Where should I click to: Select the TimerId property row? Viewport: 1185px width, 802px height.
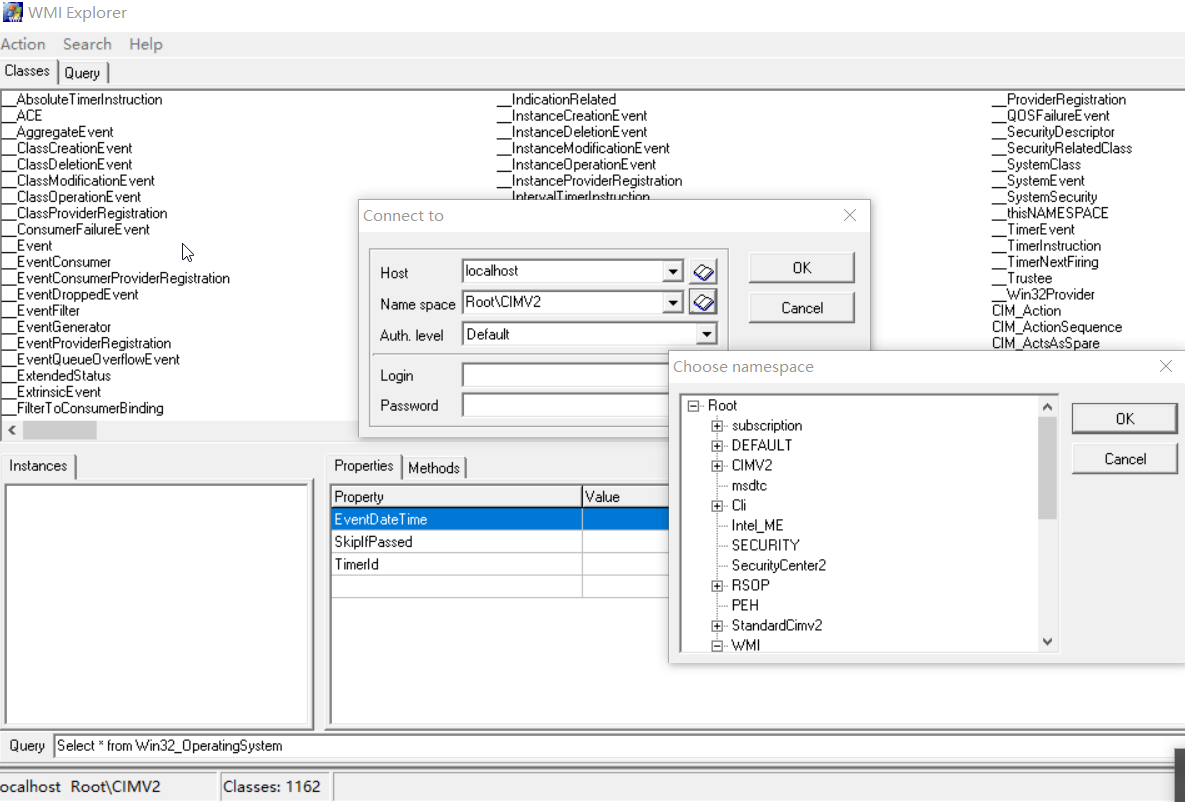pyautogui.click(x=500, y=565)
